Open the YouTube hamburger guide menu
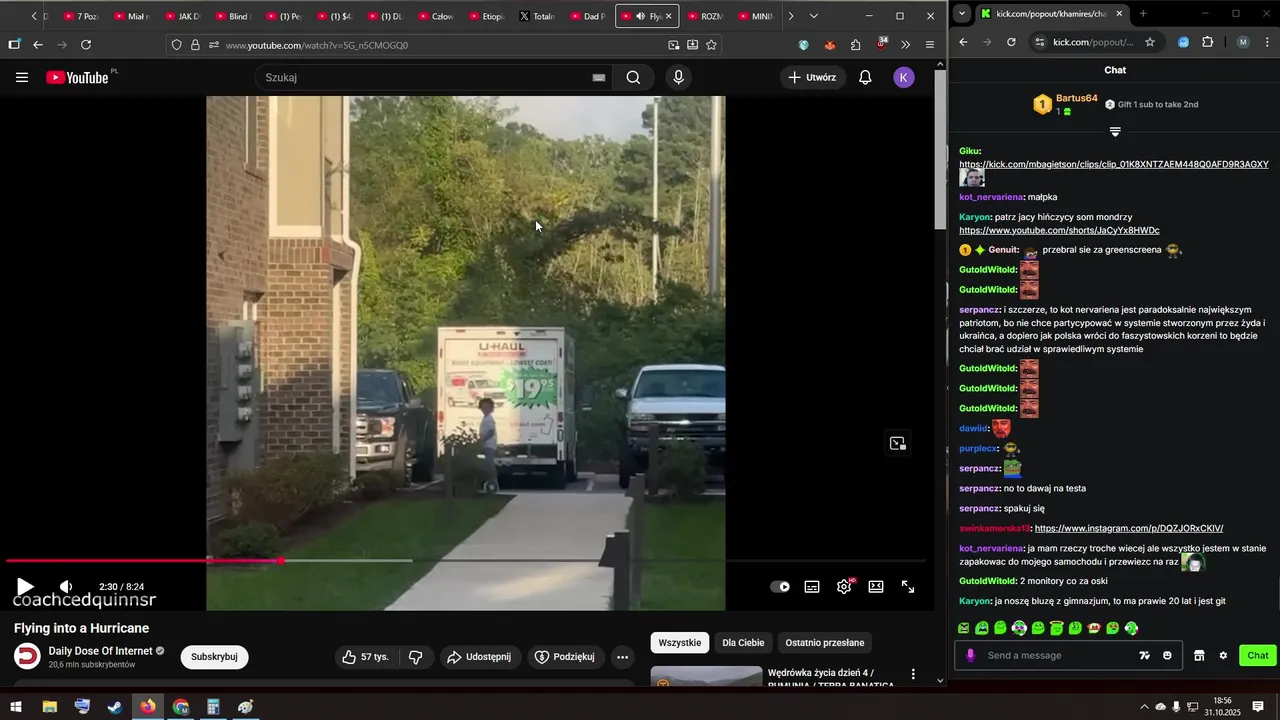1280x720 pixels. pyautogui.click(x=22, y=77)
